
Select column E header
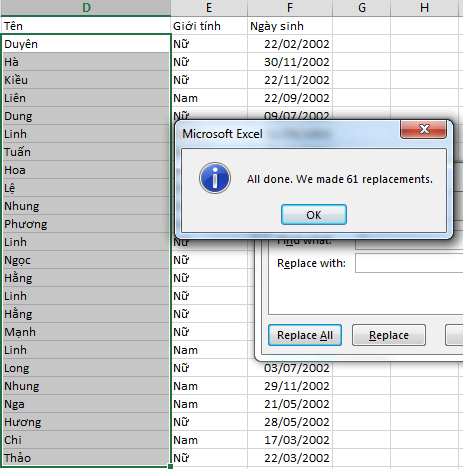point(209,8)
